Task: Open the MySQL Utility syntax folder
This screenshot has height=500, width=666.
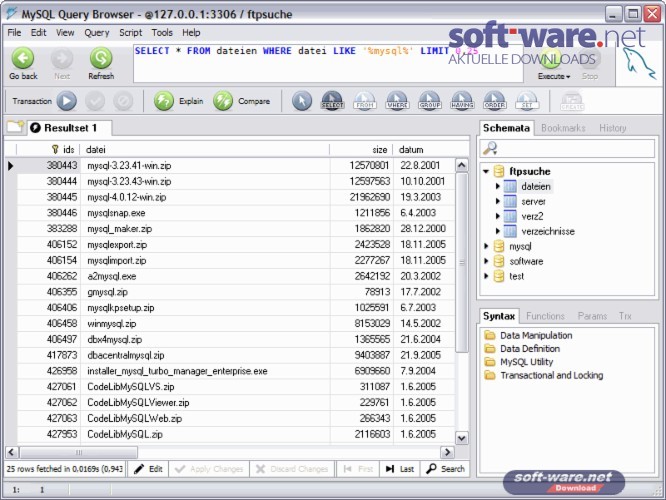Action: coord(519,362)
